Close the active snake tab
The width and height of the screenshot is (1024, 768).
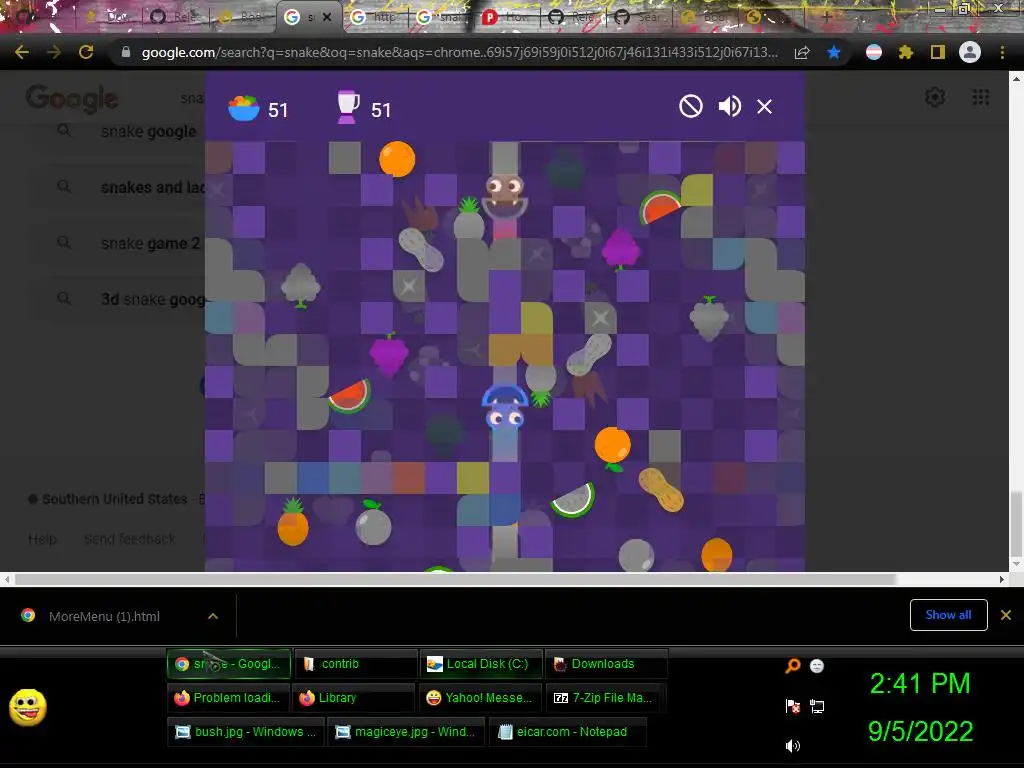pos(327,17)
